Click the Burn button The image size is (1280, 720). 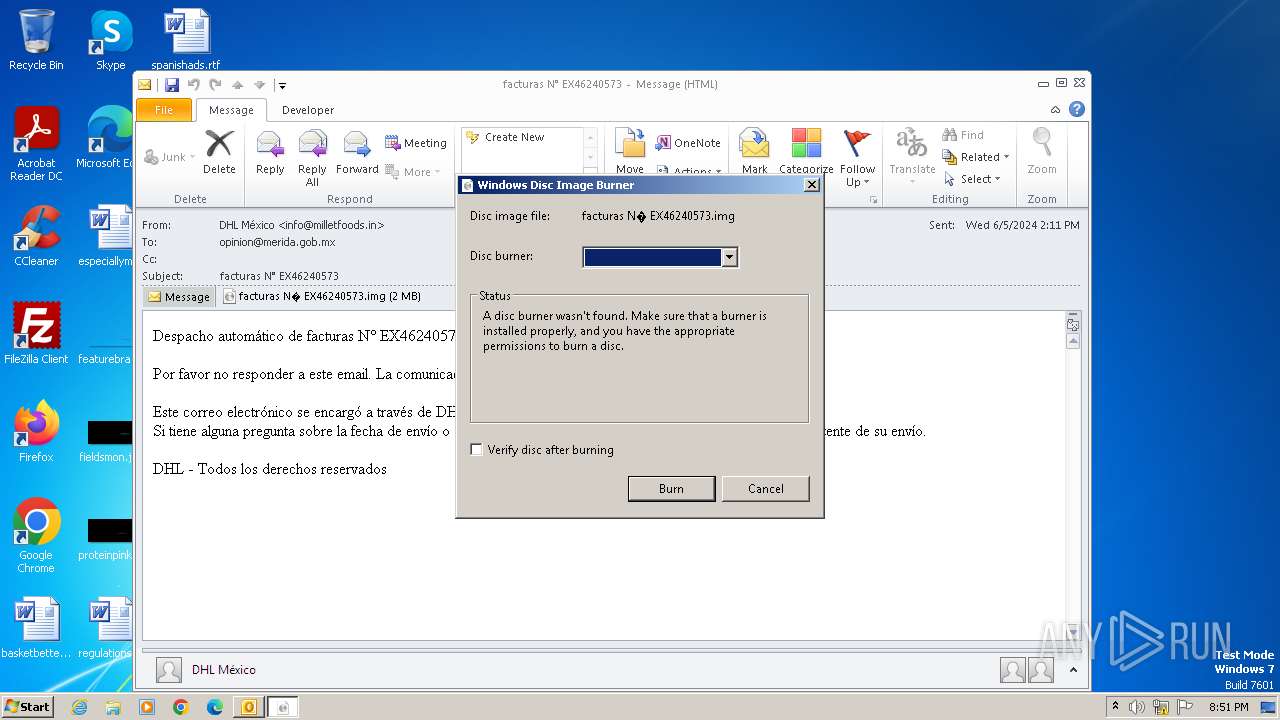pos(671,489)
